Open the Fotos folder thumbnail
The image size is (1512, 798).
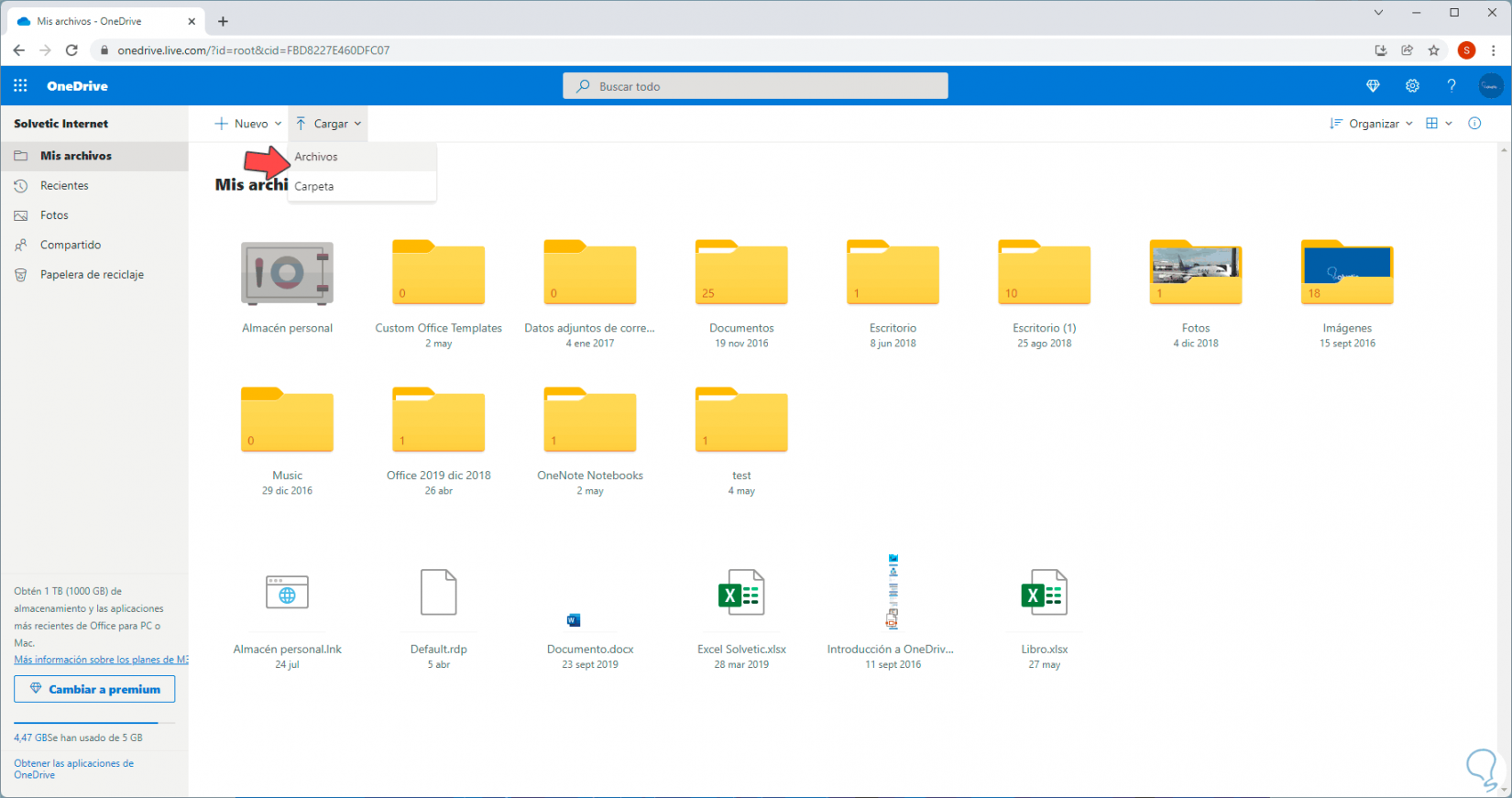(1195, 272)
